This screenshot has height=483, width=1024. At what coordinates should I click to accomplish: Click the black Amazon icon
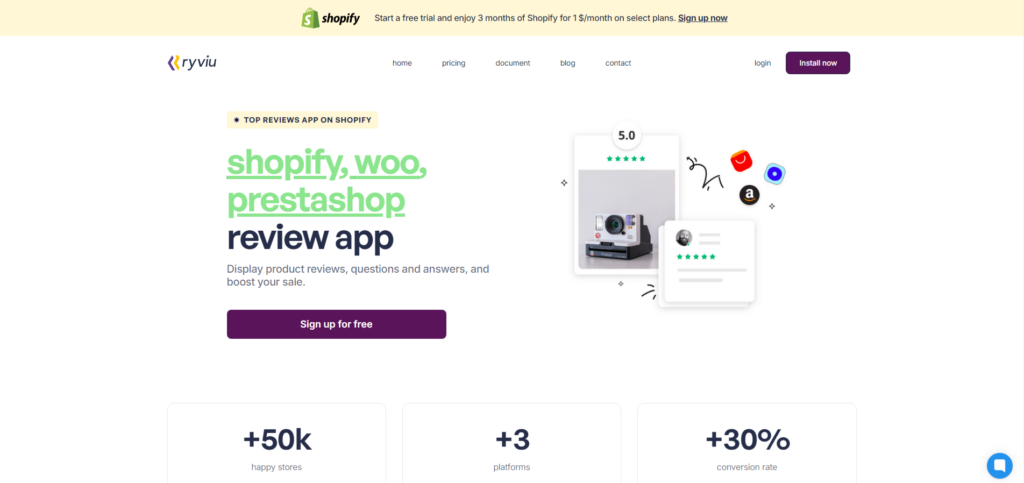[x=749, y=195]
